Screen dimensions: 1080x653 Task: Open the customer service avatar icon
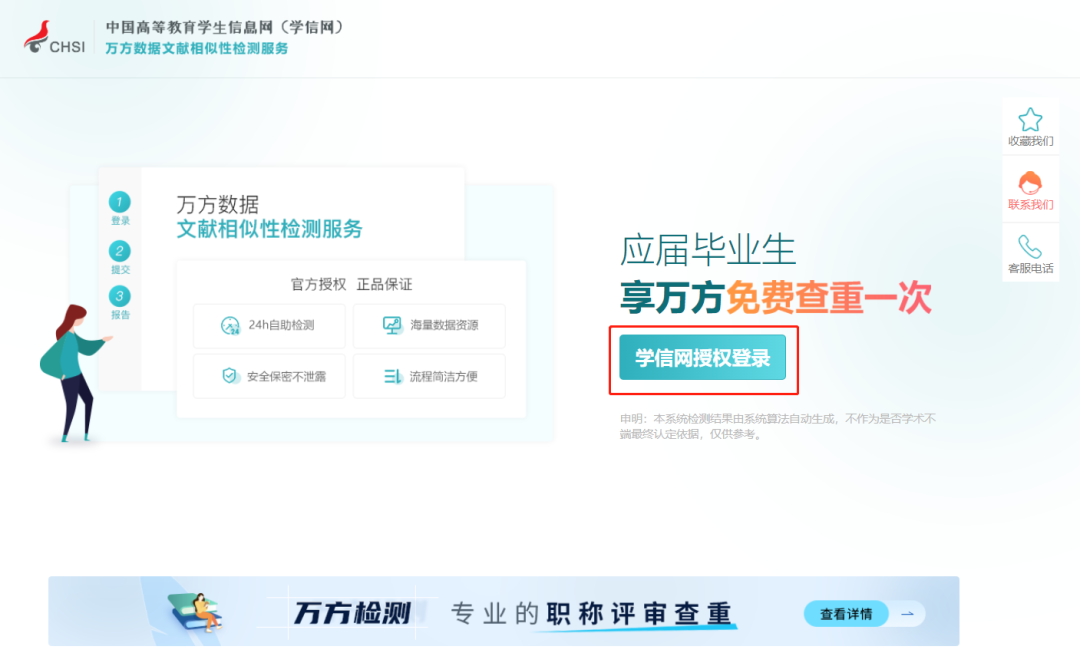[x=1030, y=183]
